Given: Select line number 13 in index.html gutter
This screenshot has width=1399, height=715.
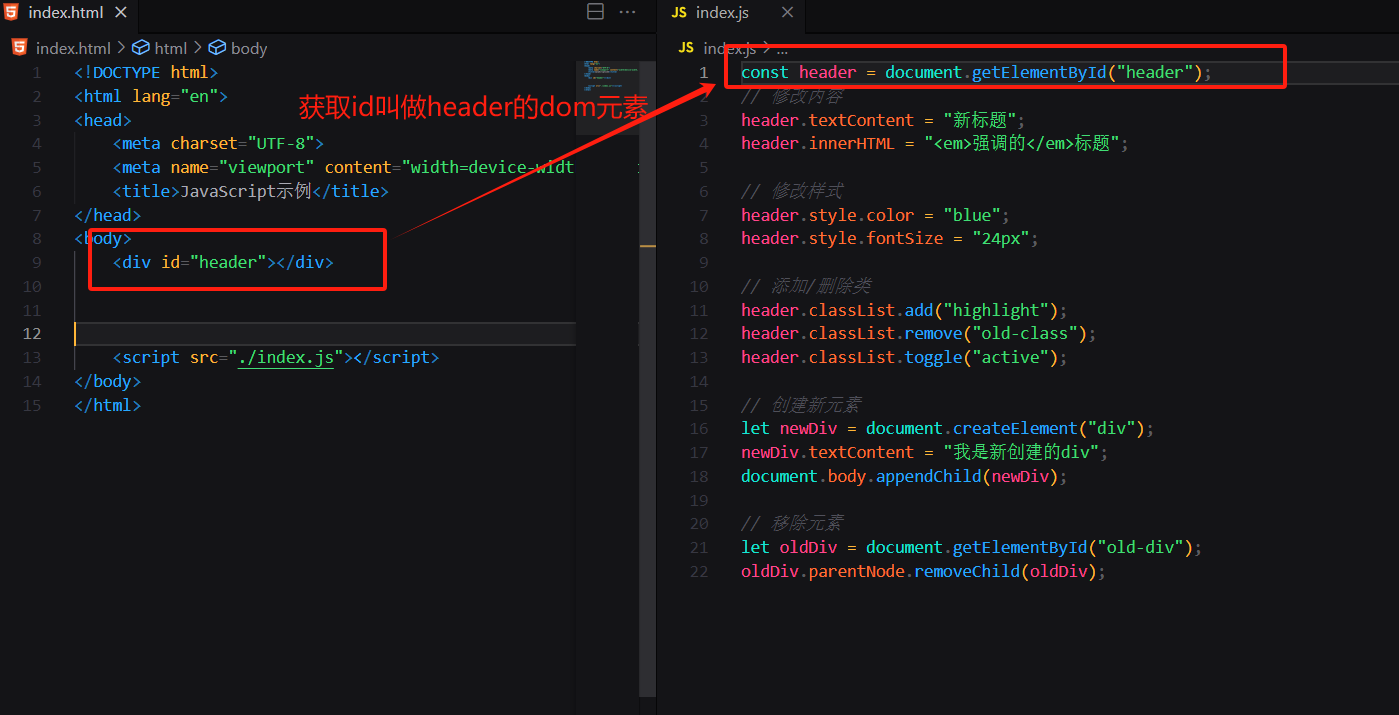Looking at the screenshot, I should tap(32, 357).
